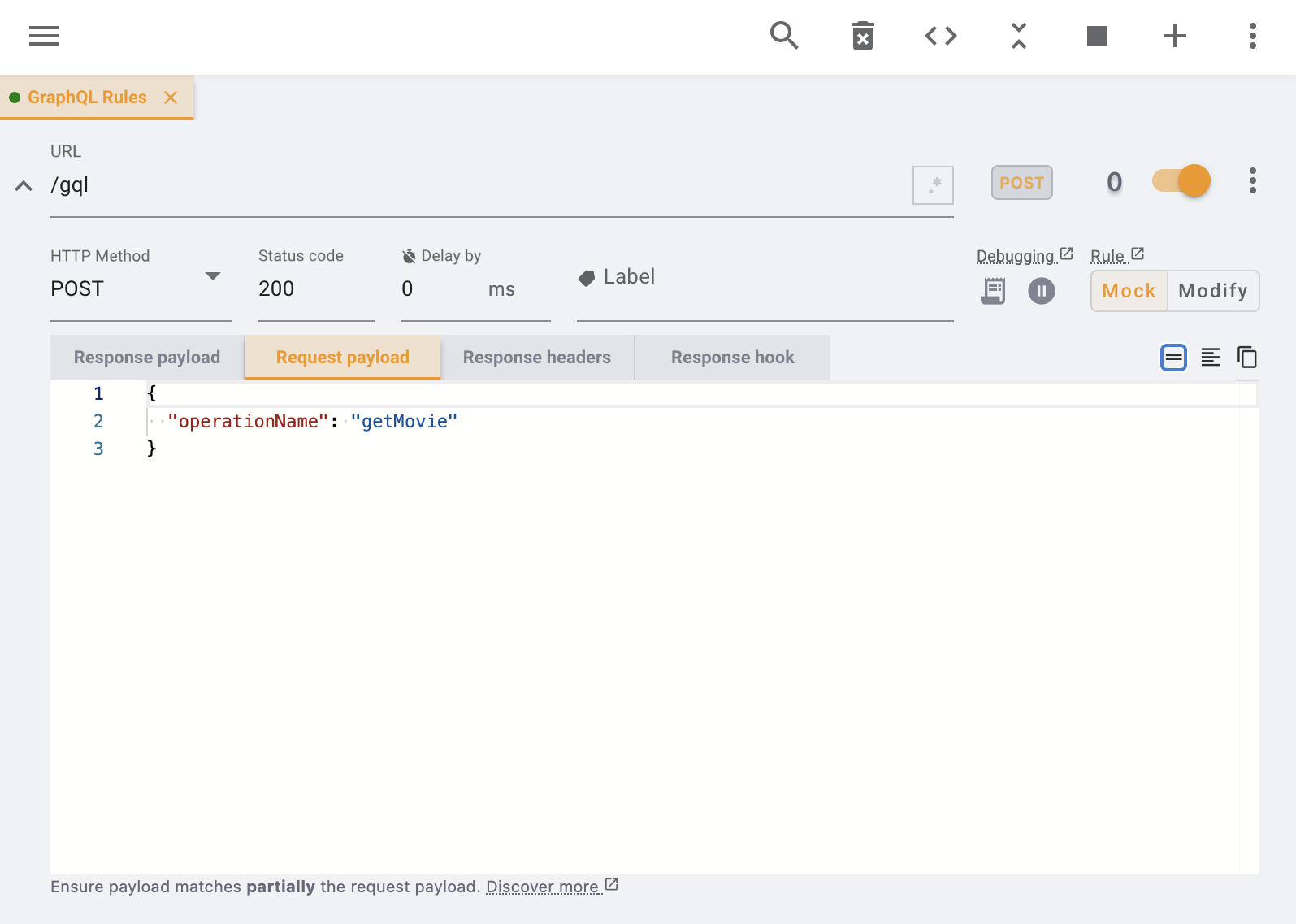This screenshot has width=1296, height=924.
Task: Toggle the regex URL matching button
Action: click(933, 185)
